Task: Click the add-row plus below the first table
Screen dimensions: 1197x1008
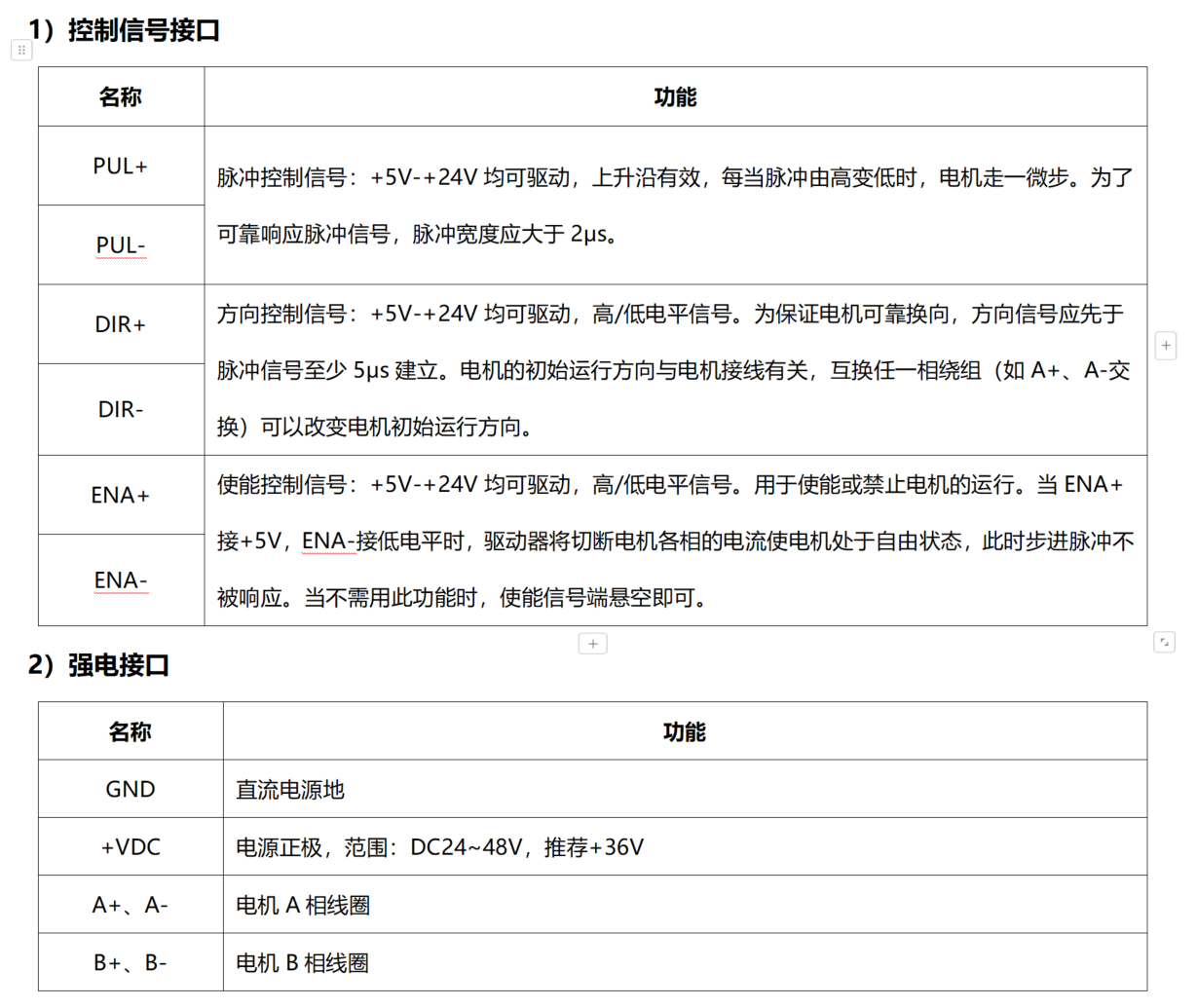Action: tap(593, 644)
